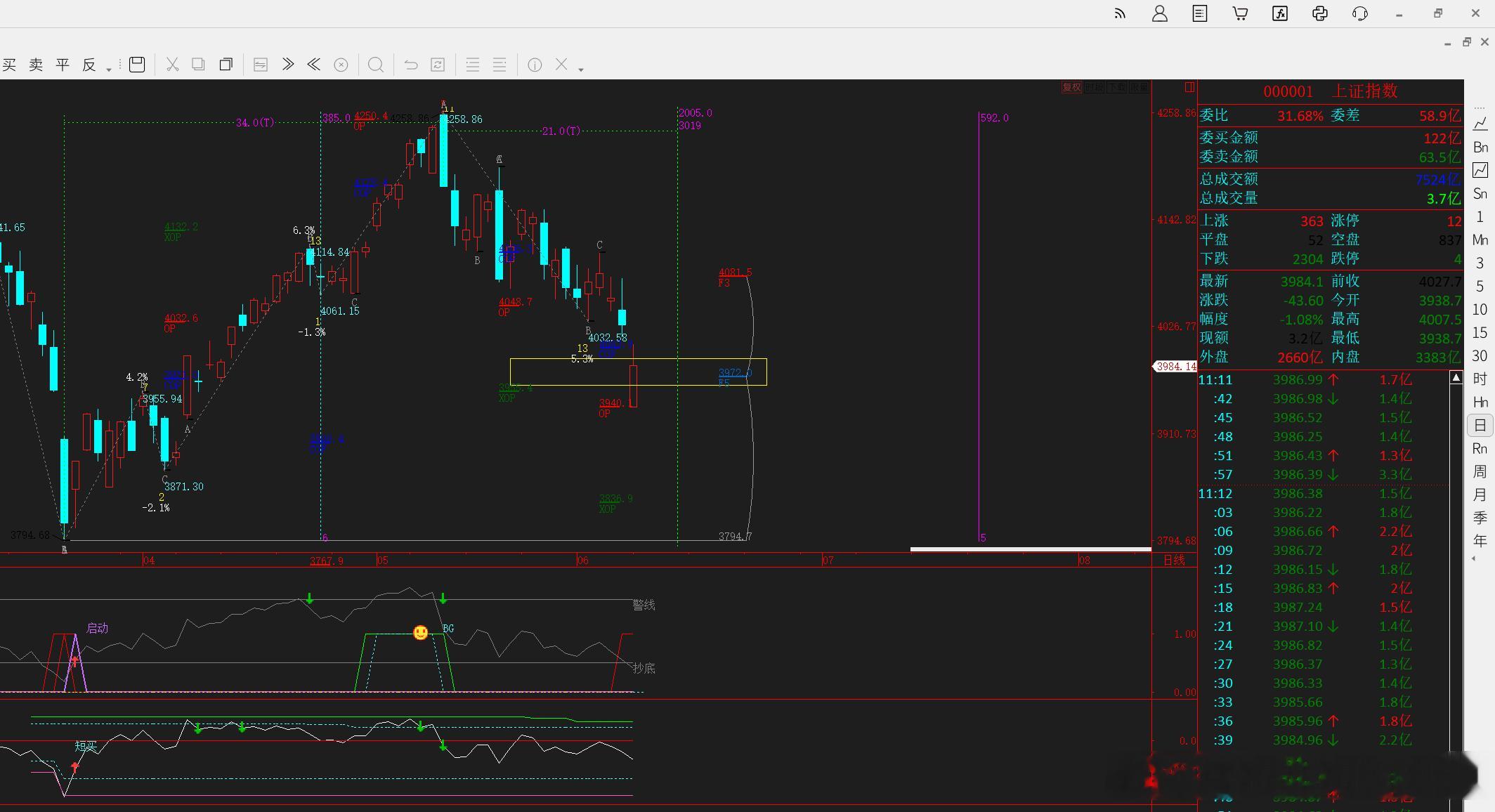Click the double right chevron icon
The width and height of the screenshot is (1495, 812).
[287, 65]
